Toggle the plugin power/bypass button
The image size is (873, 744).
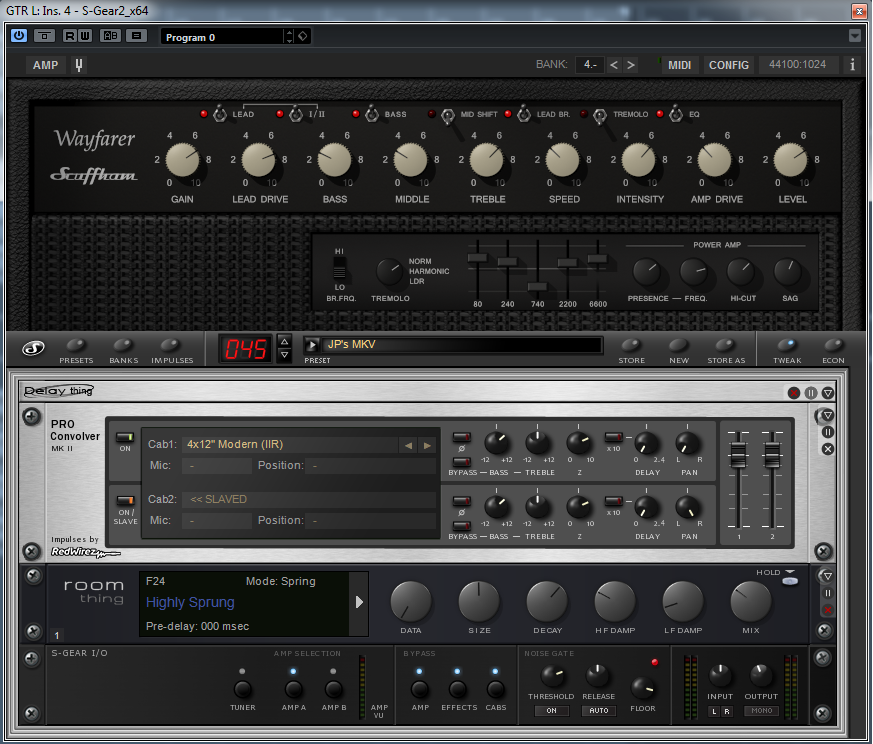[18, 36]
